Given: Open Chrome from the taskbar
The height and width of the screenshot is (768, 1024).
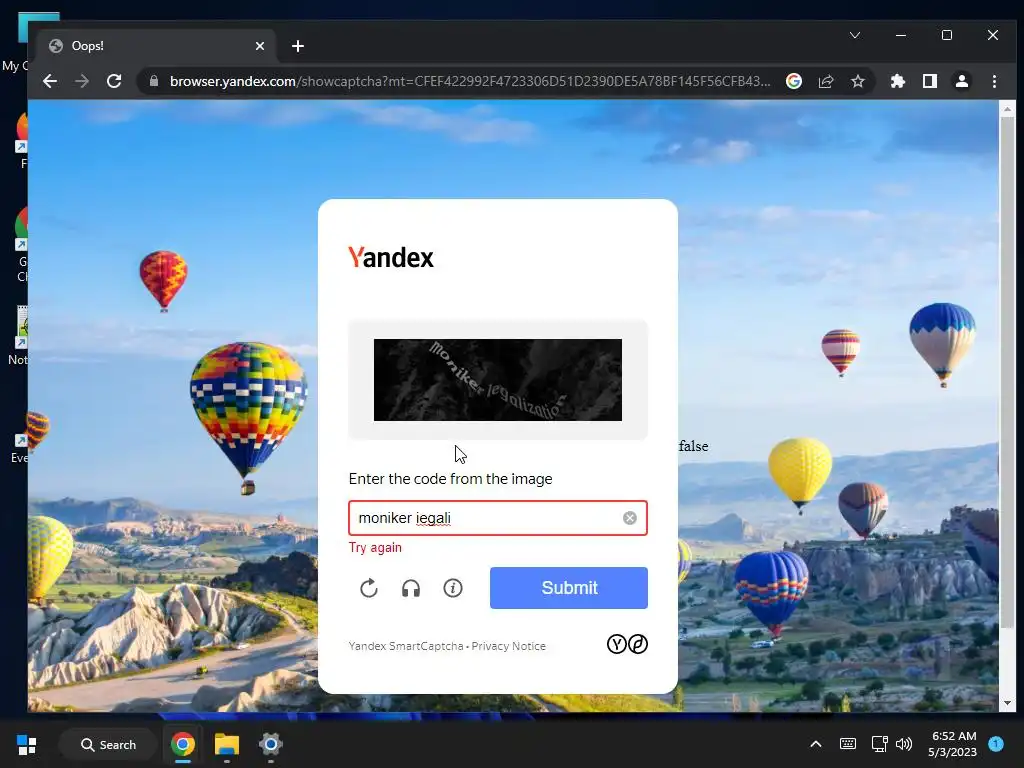Looking at the screenshot, I should (x=183, y=744).
